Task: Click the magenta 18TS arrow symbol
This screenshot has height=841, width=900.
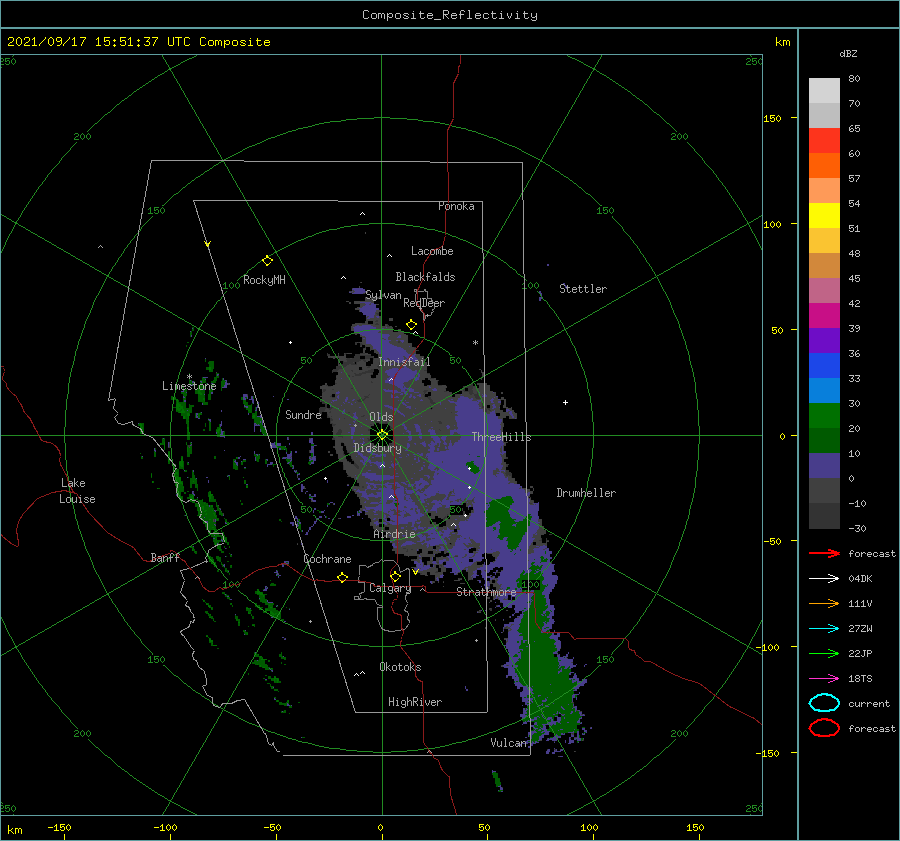Action: coord(824,678)
